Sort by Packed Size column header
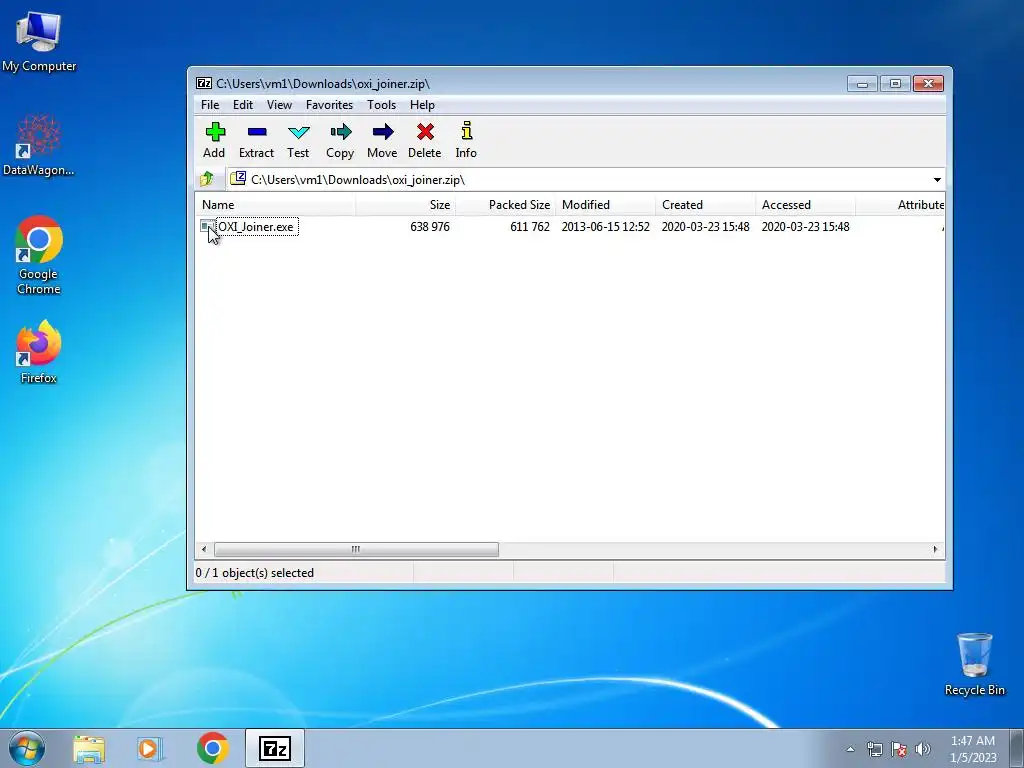Image resolution: width=1024 pixels, height=768 pixels. pos(505,204)
